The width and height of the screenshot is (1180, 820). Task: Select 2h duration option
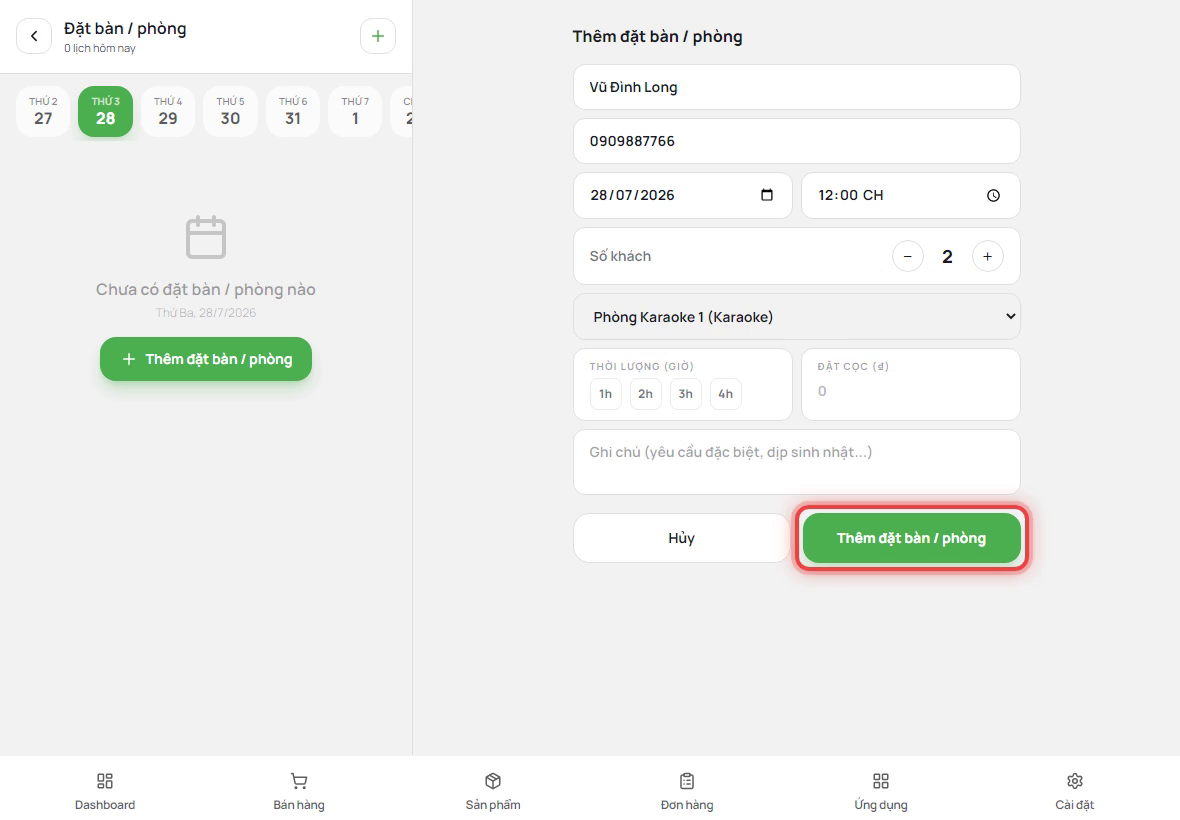click(x=646, y=394)
